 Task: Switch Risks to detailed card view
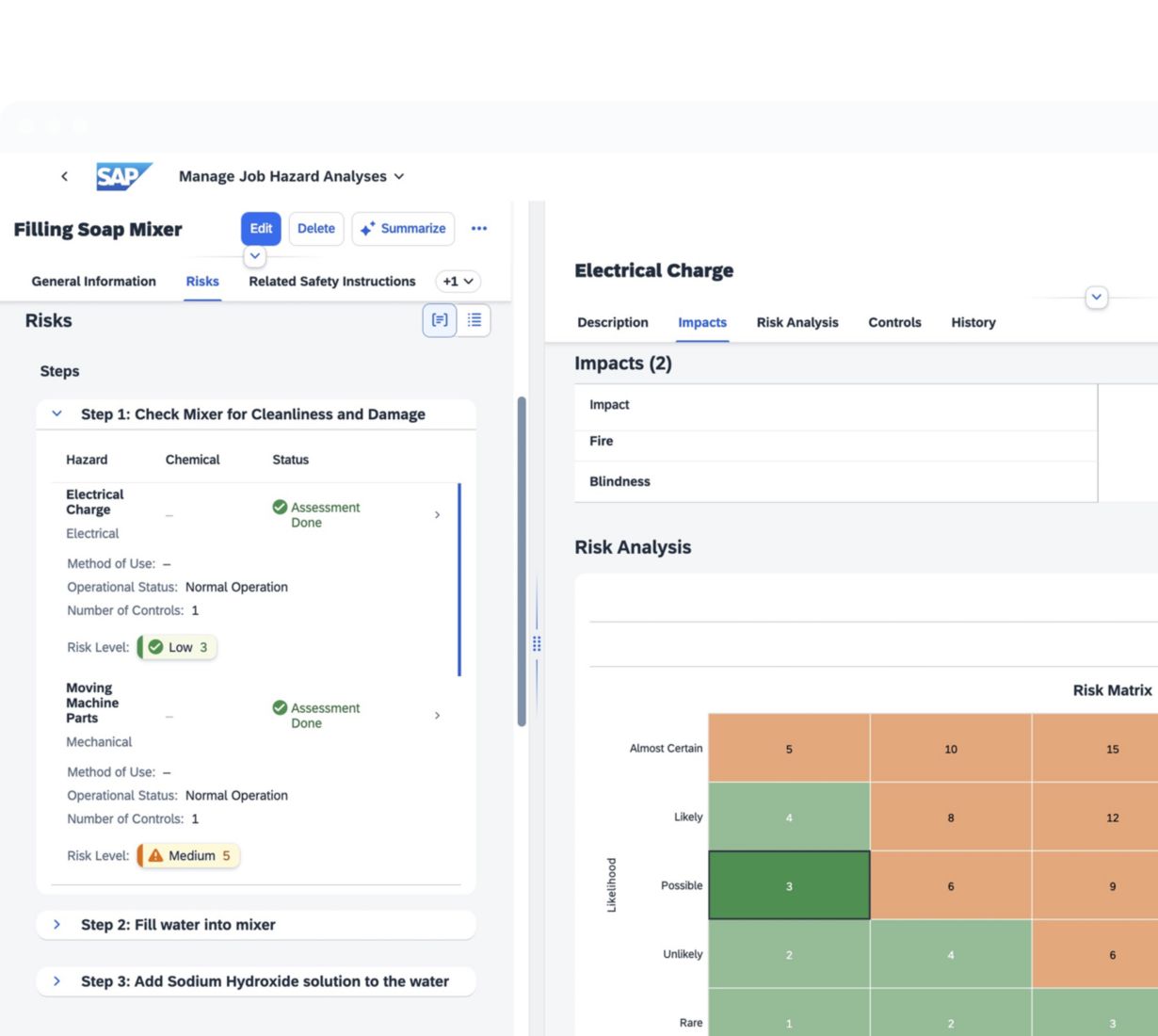440,320
